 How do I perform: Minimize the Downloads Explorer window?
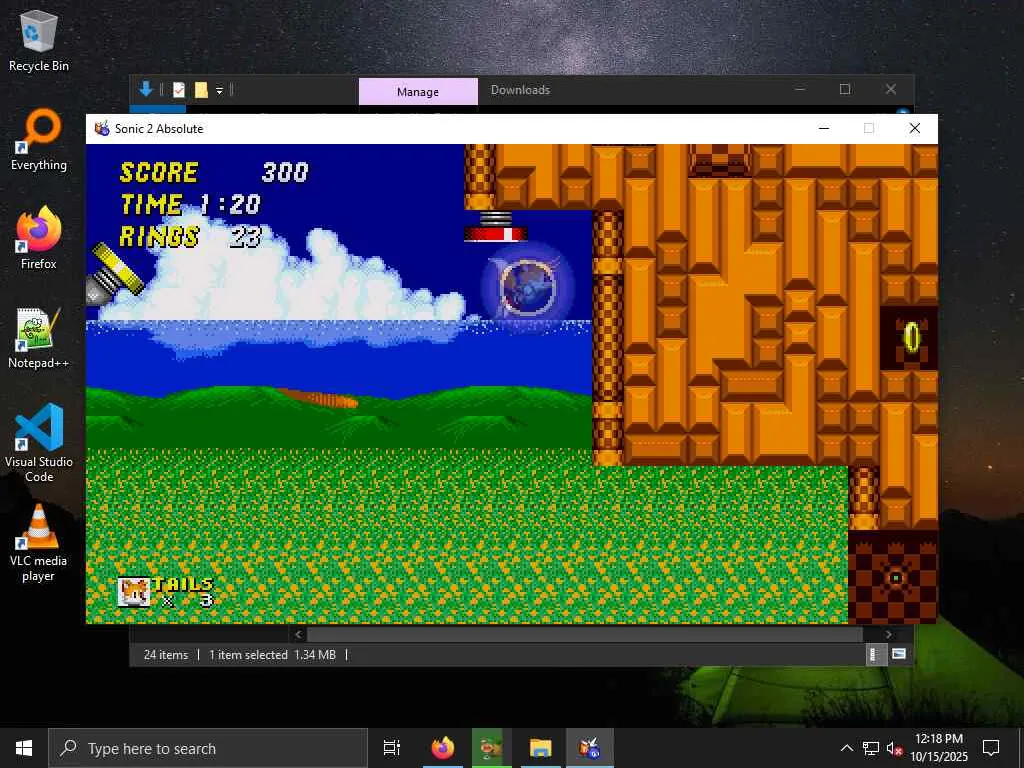pyautogui.click(x=799, y=89)
